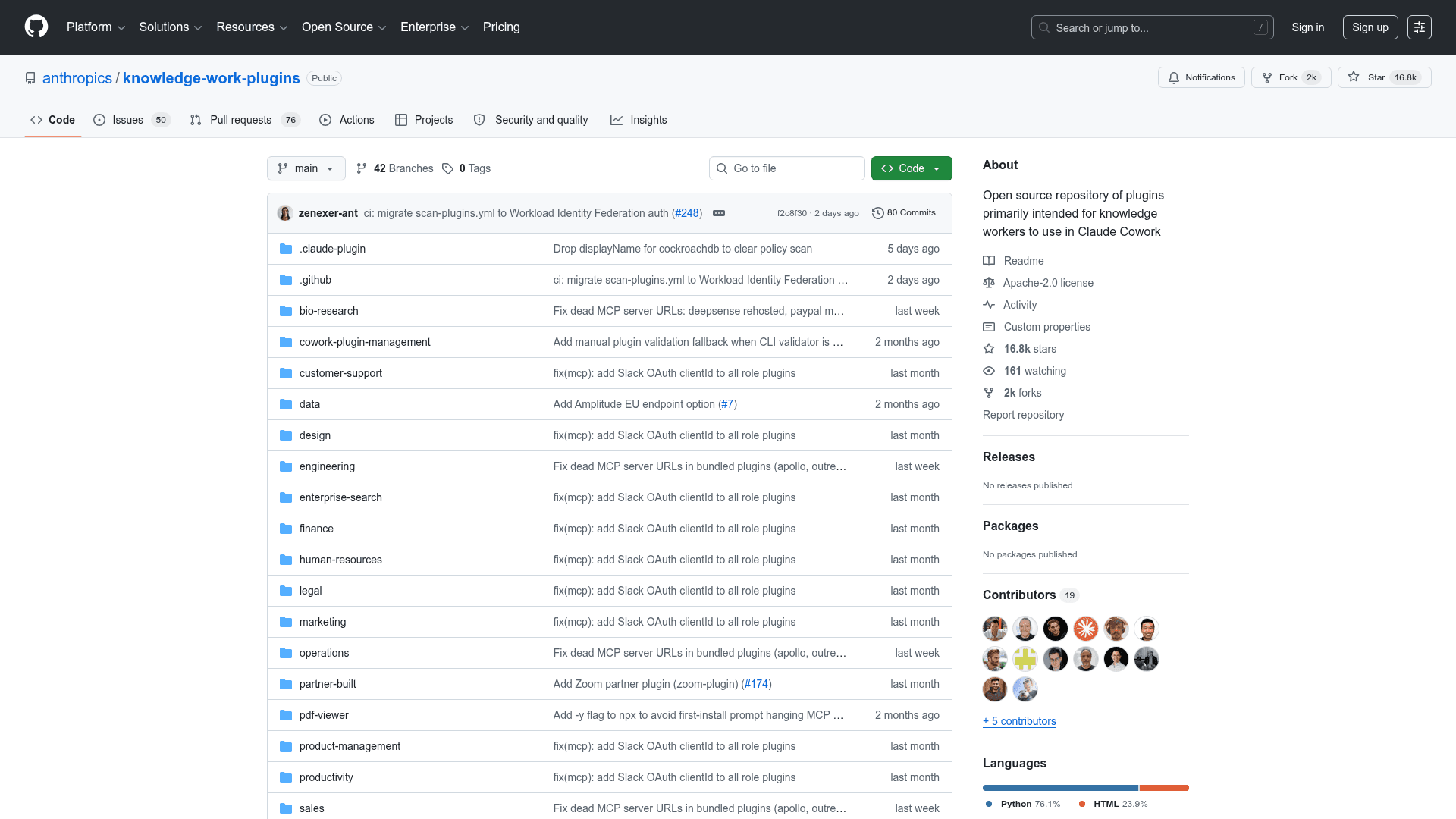This screenshot has height=819, width=1456.
Task: Click the notifications bell icon
Action: 1174,77
